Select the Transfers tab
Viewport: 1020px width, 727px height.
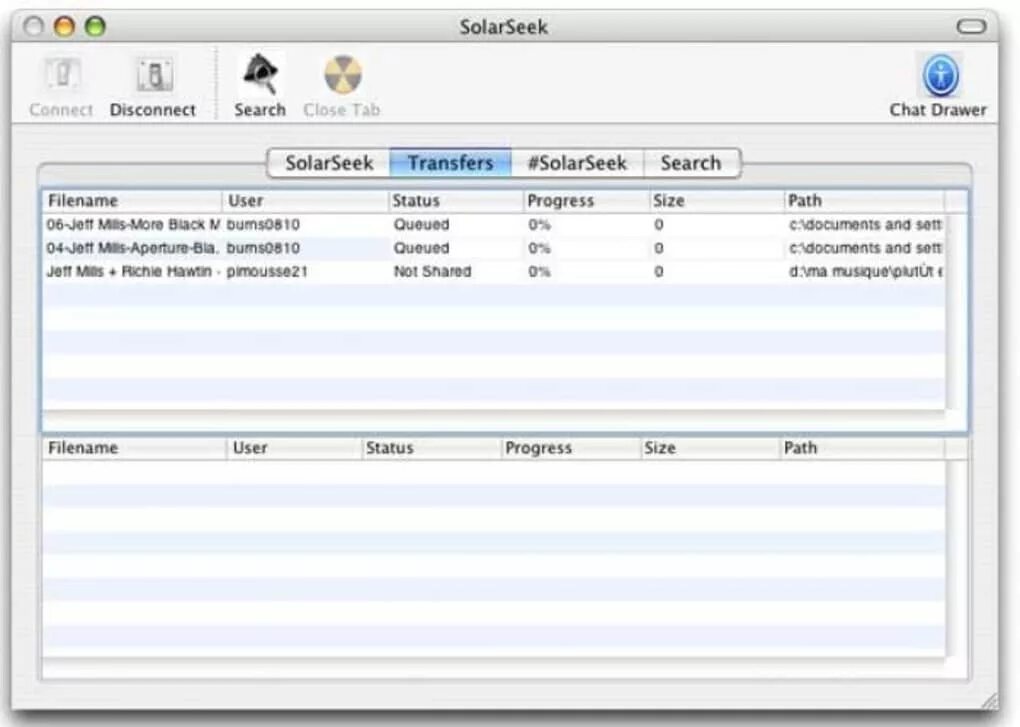click(450, 163)
